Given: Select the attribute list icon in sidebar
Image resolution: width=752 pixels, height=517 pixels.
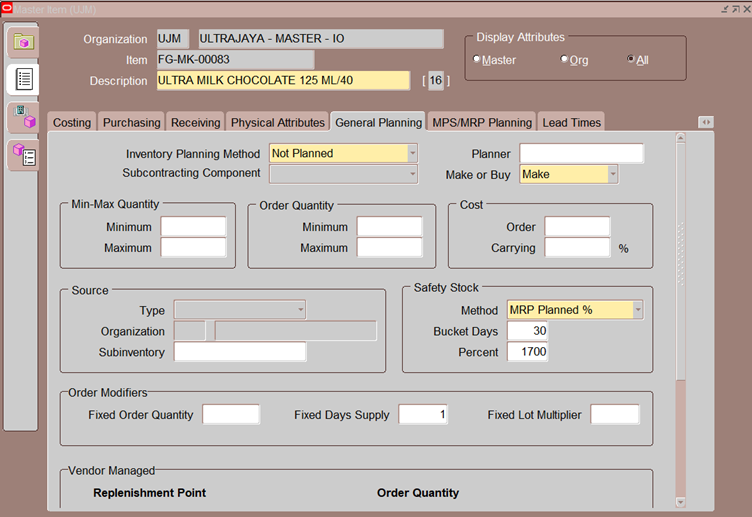Looking at the screenshot, I should (x=24, y=79).
